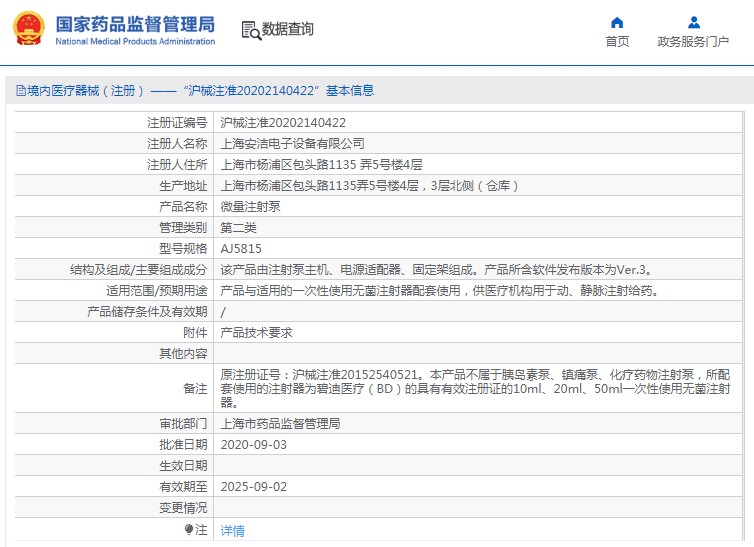
Task: Click the 注册人住所 label
Action: coord(177,165)
